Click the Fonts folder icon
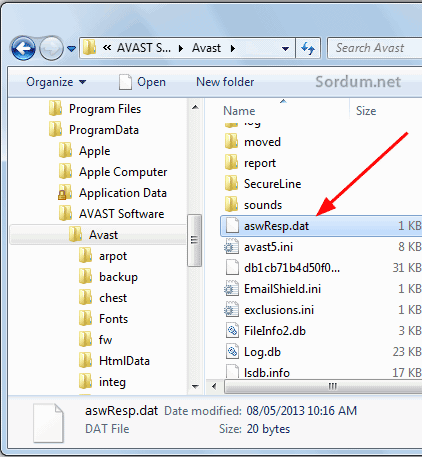 [86, 319]
